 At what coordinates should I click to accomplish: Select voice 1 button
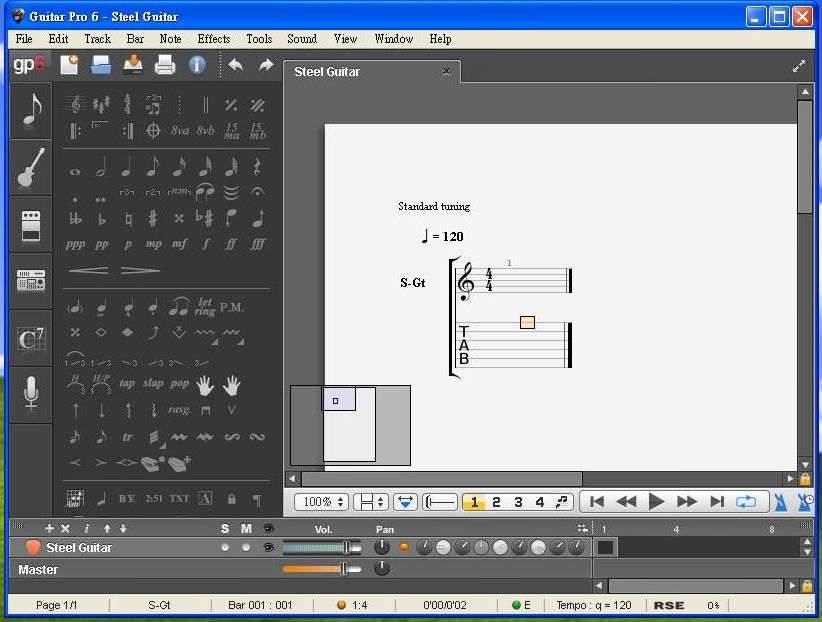(x=474, y=502)
